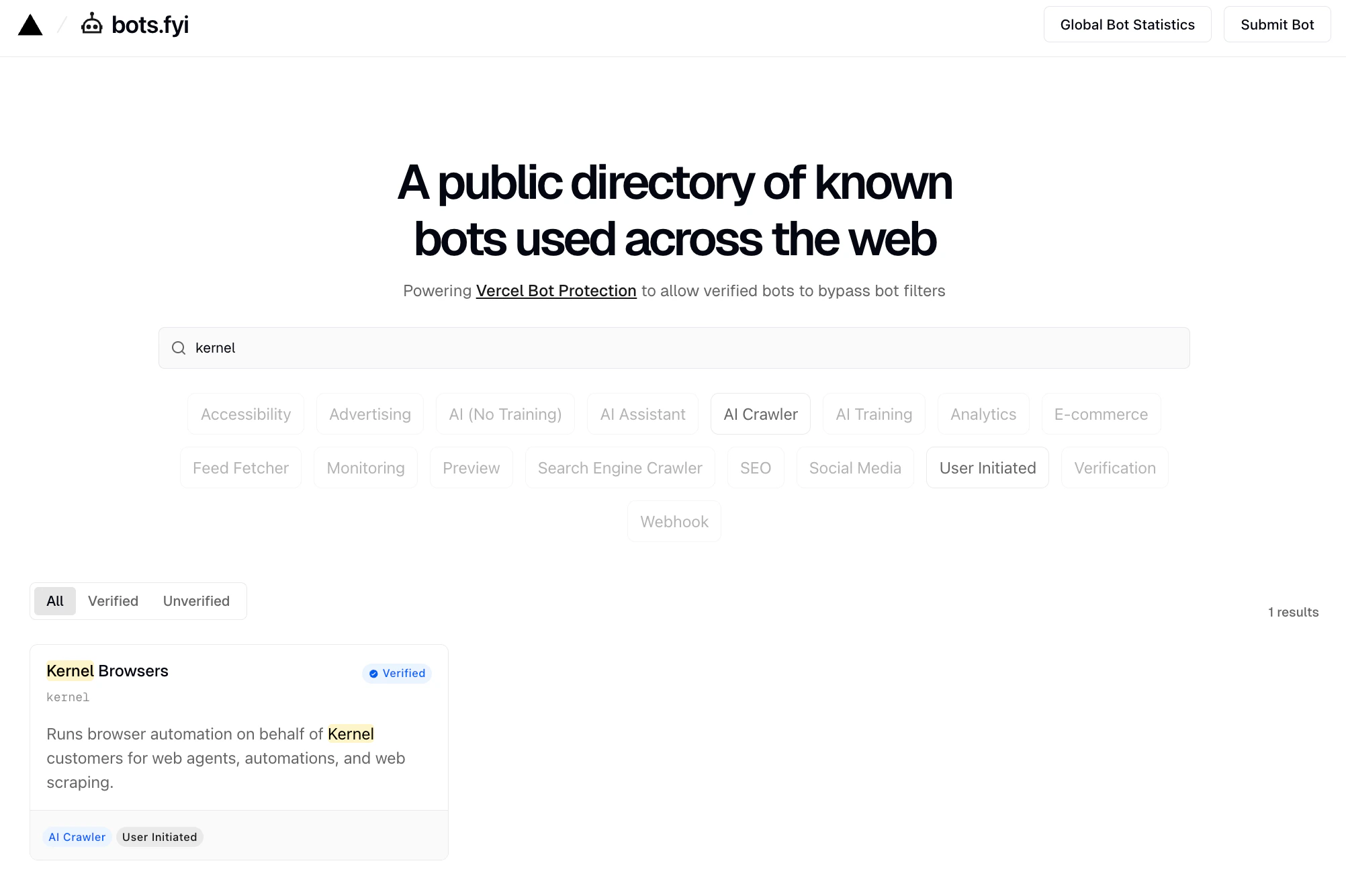Enable the Analytics category filter

[983, 414]
